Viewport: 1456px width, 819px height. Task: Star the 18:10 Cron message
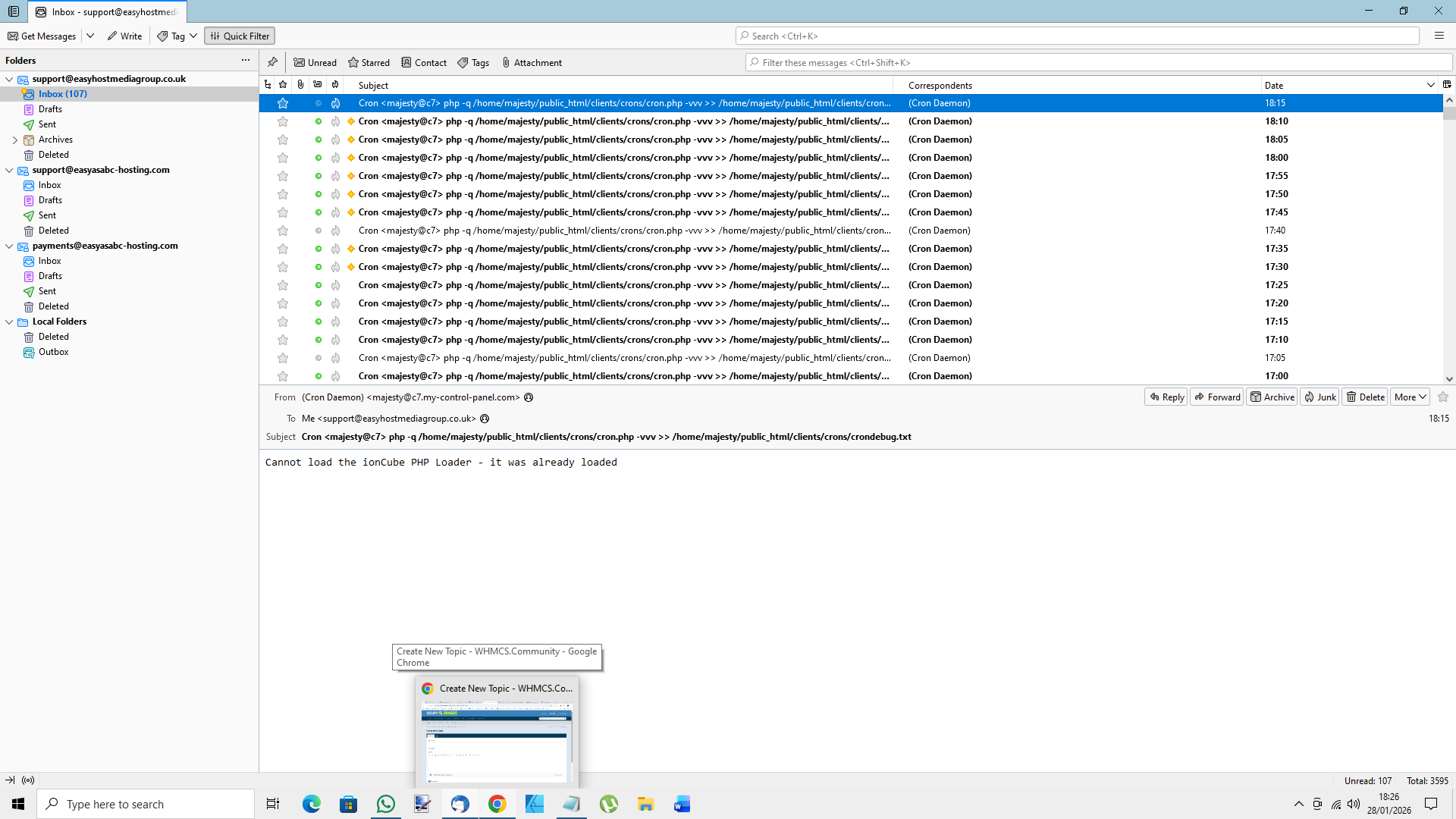click(283, 121)
